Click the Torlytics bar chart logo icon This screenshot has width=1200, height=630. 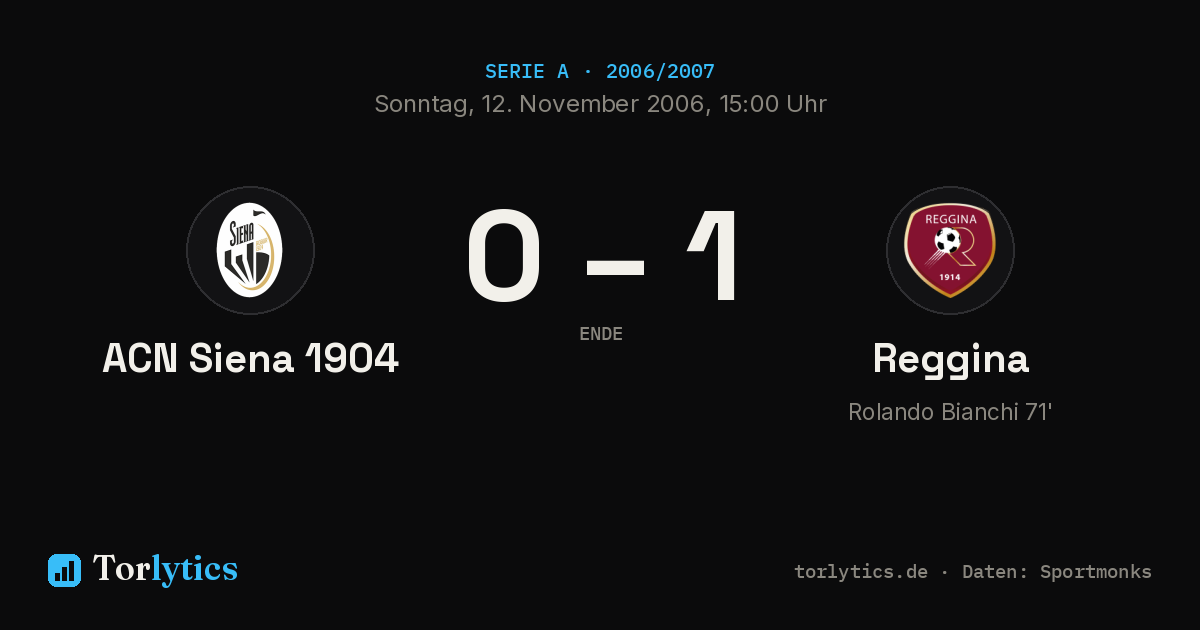[x=64, y=570]
